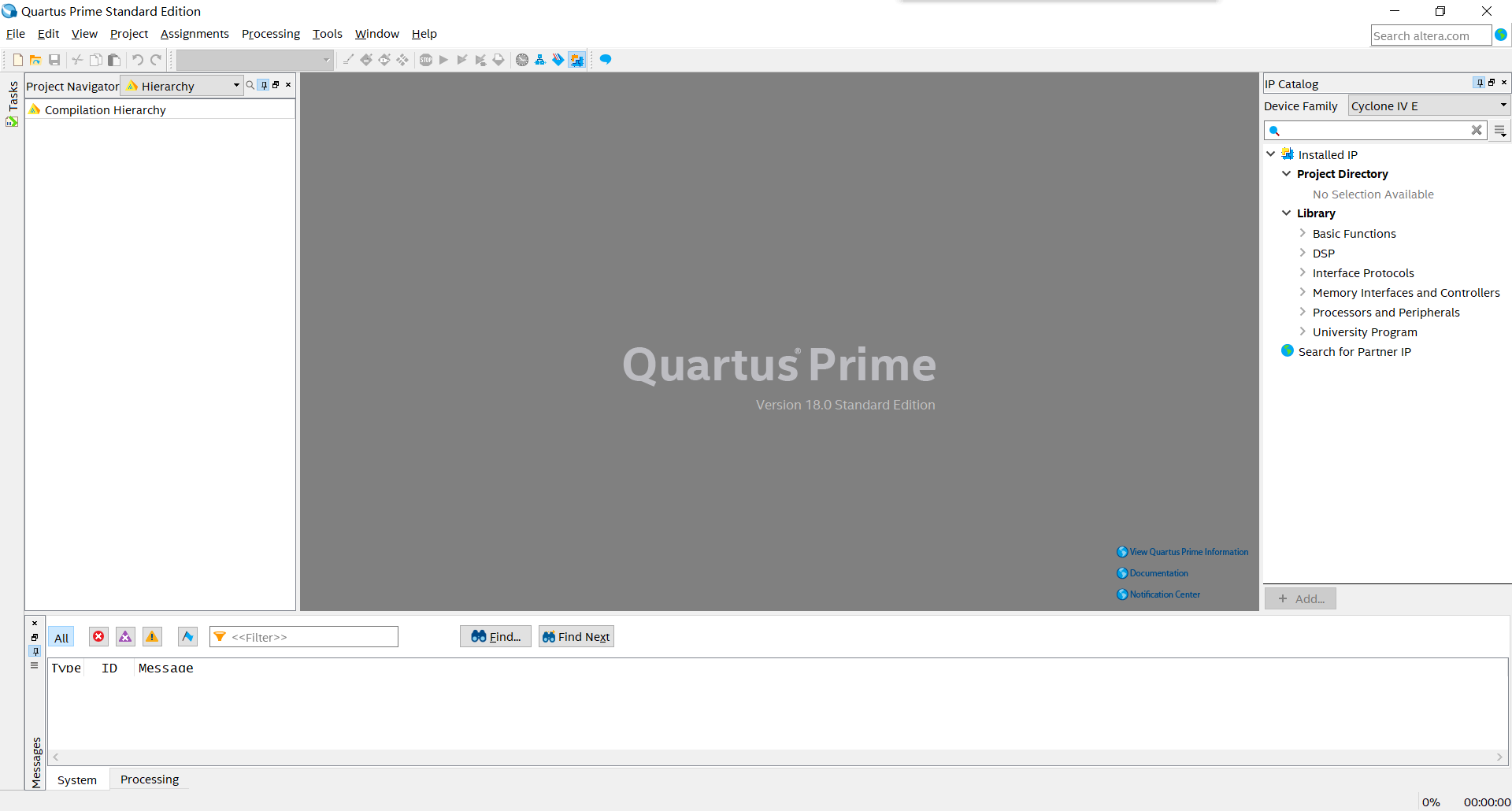This screenshot has width=1512, height=811.
Task: Open the Processing menu
Action: 270,33
